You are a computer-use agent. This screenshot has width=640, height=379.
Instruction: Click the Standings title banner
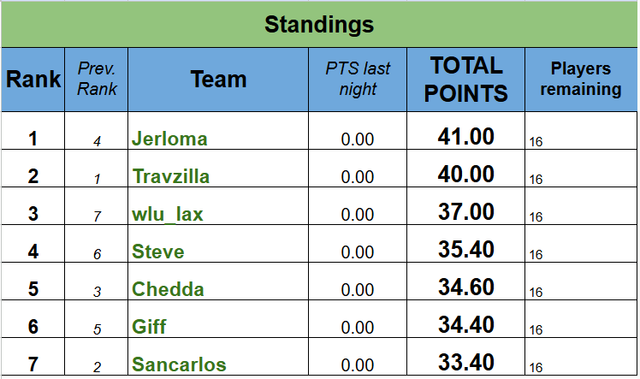tap(319, 24)
